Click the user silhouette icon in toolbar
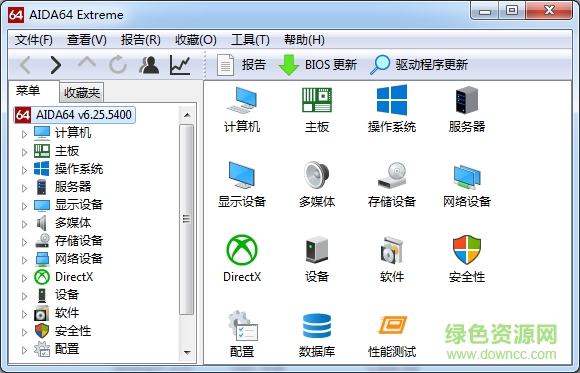580x373 pixels. tap(149, 65)
